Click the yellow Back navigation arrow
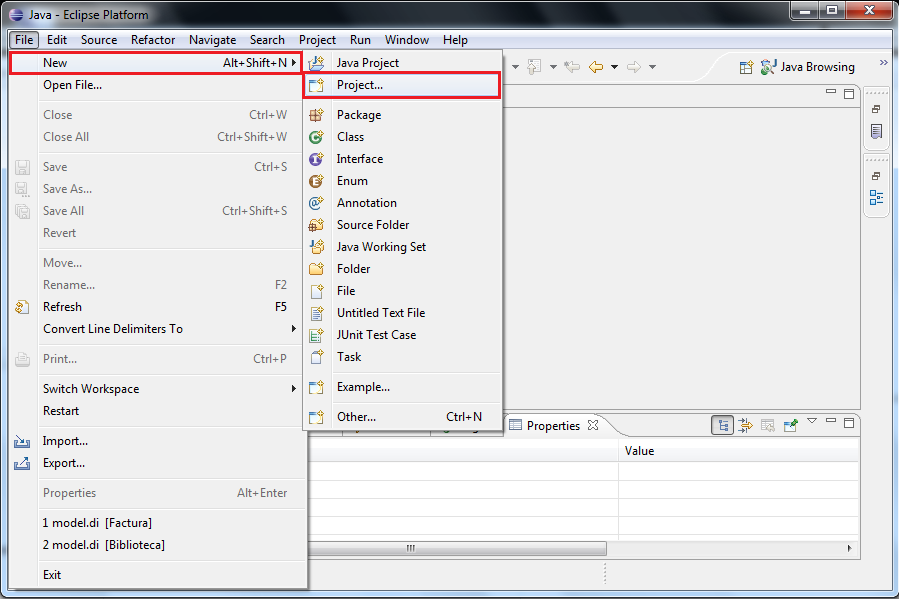The image size is (899, 599). point(596,67)
